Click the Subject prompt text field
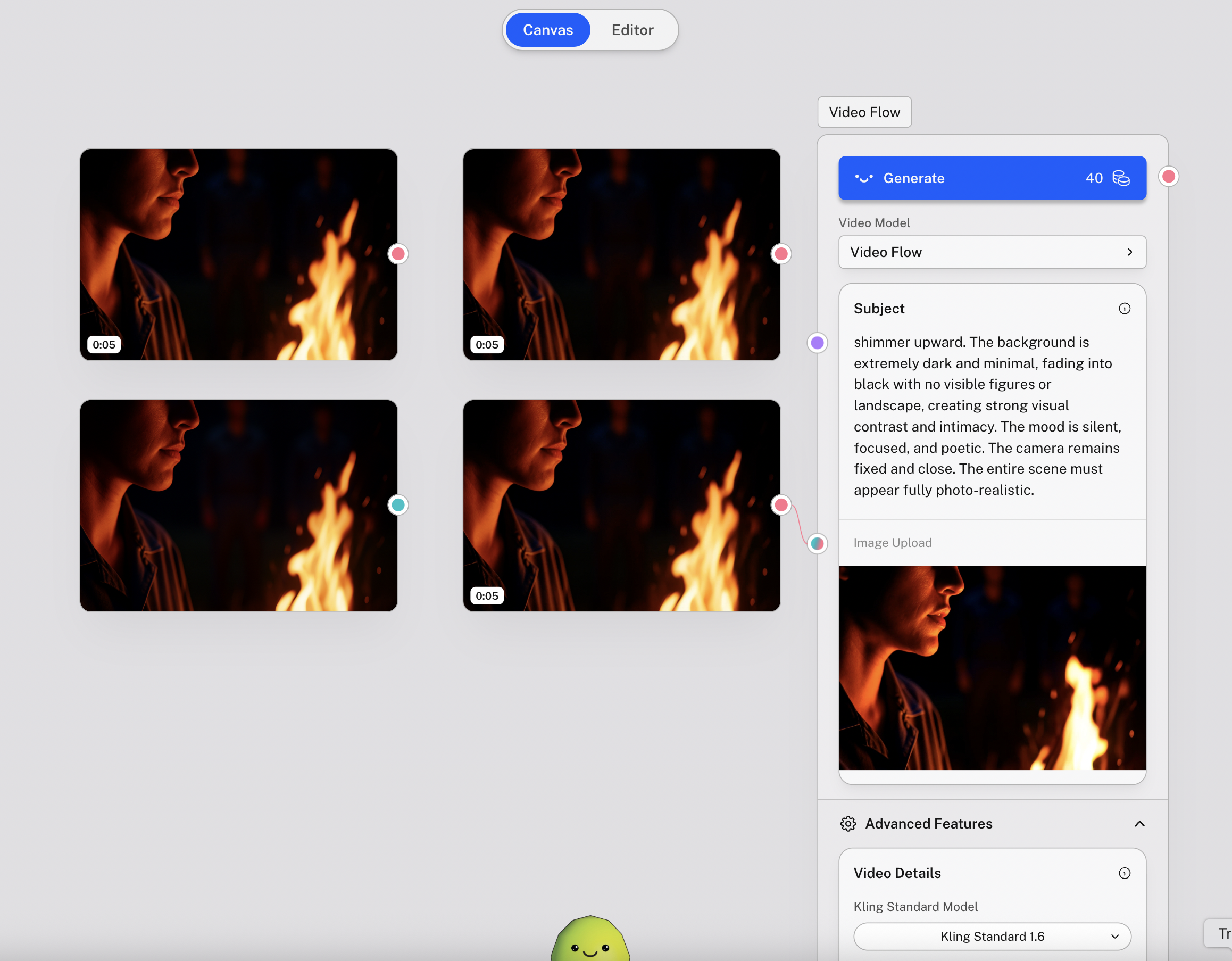 pos(987,416)
